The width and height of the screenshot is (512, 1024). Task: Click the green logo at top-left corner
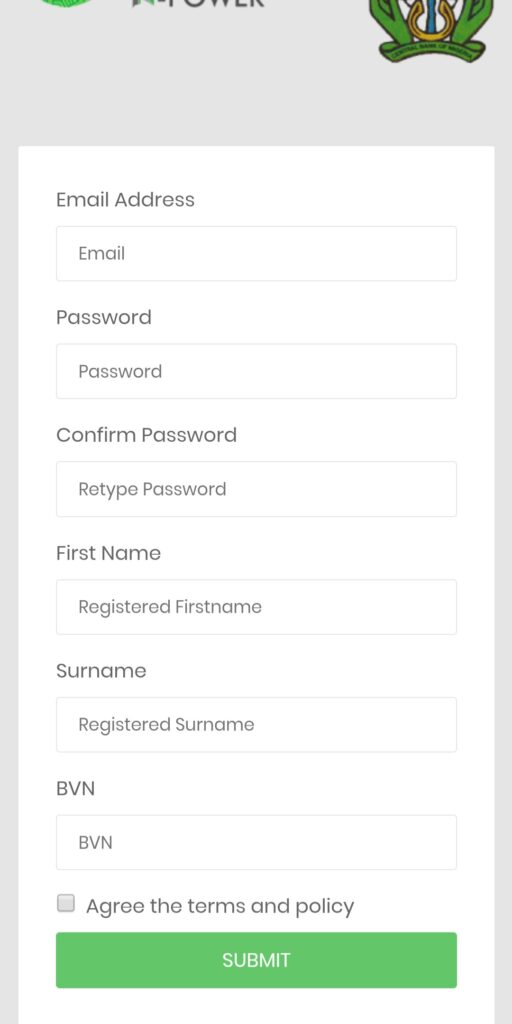click(x=65, y=3)
